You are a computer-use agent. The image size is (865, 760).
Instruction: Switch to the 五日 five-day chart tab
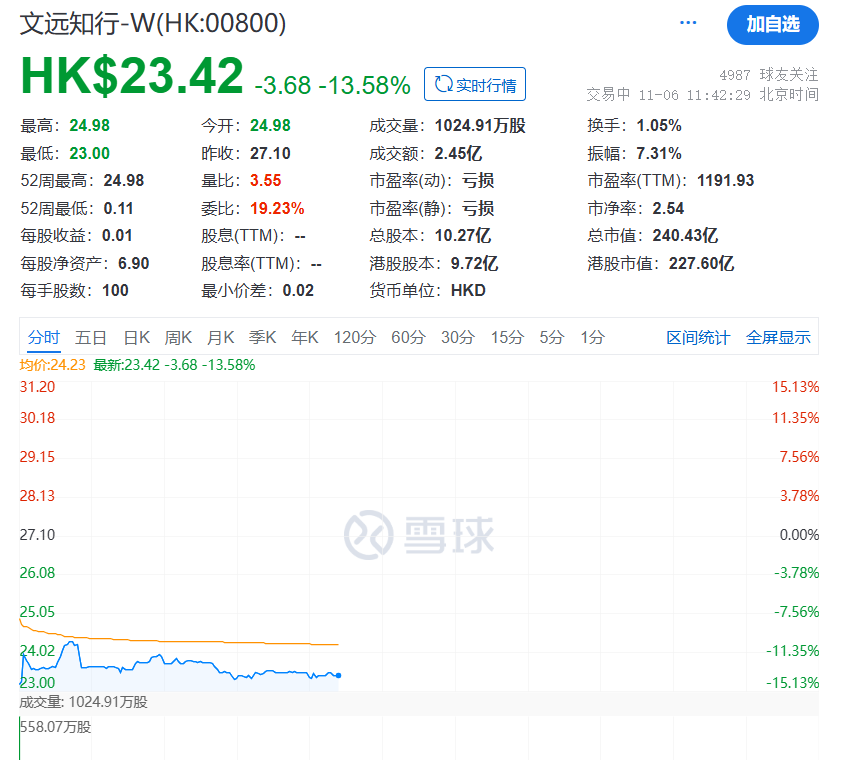[x=92, y=338]
